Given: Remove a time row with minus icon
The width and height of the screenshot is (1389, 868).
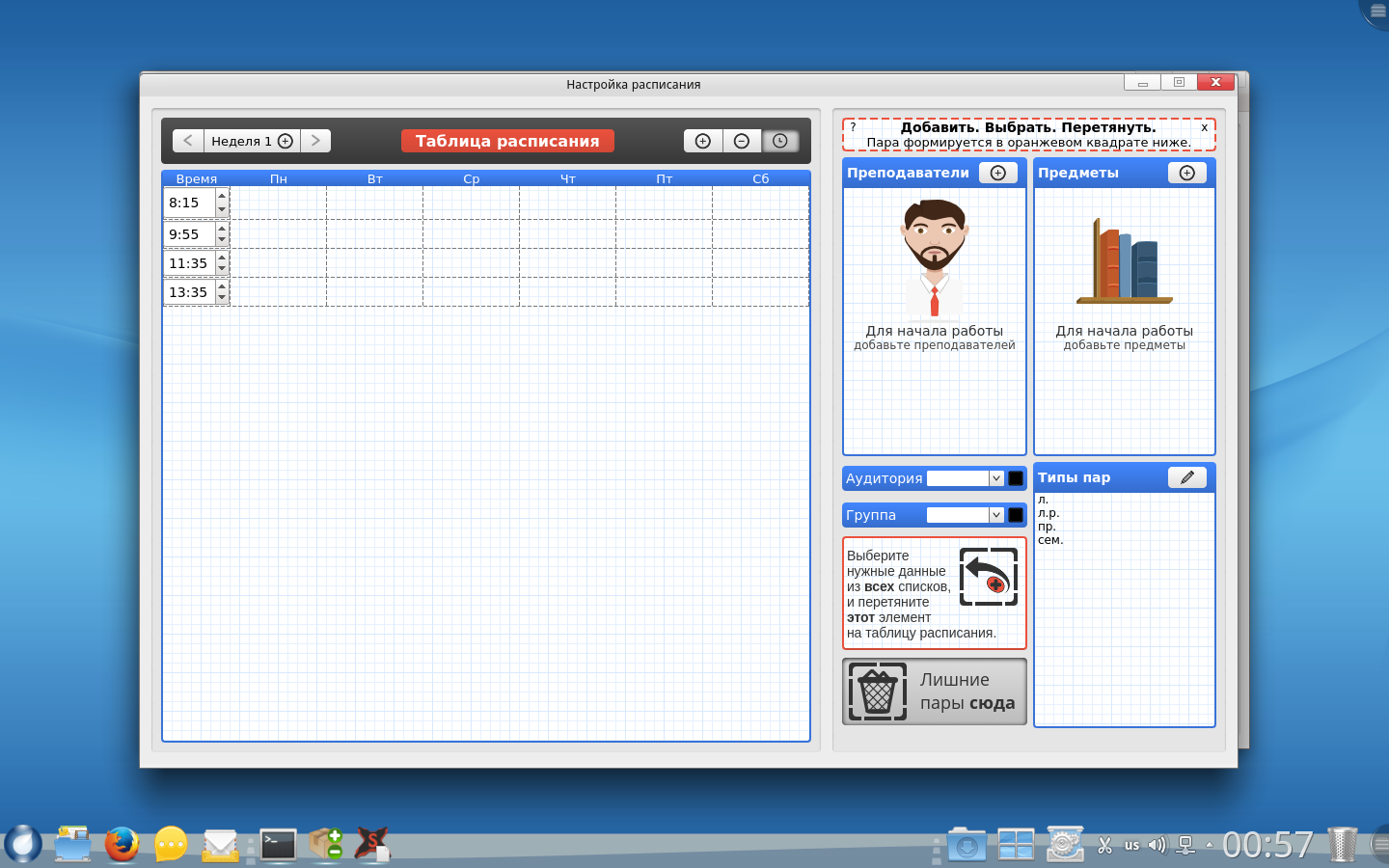Looking at the screenshot, I should [742, 141].
